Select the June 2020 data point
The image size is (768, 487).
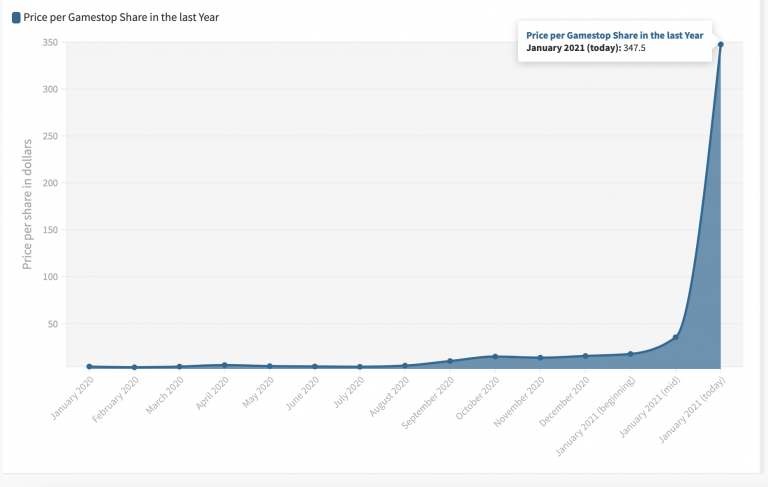(315, 366)
